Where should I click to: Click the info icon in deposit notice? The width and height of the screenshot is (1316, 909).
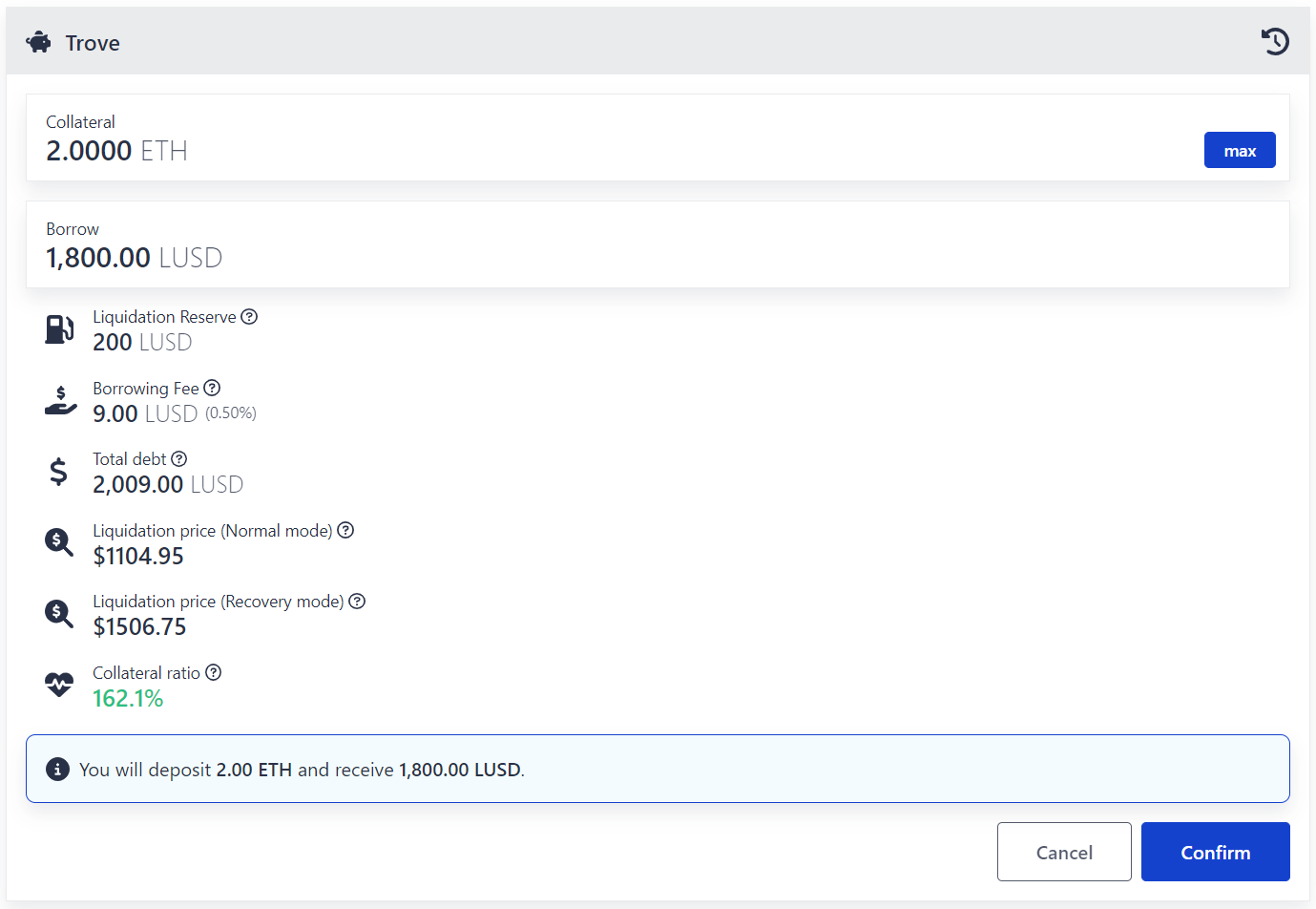pos(57,770)
